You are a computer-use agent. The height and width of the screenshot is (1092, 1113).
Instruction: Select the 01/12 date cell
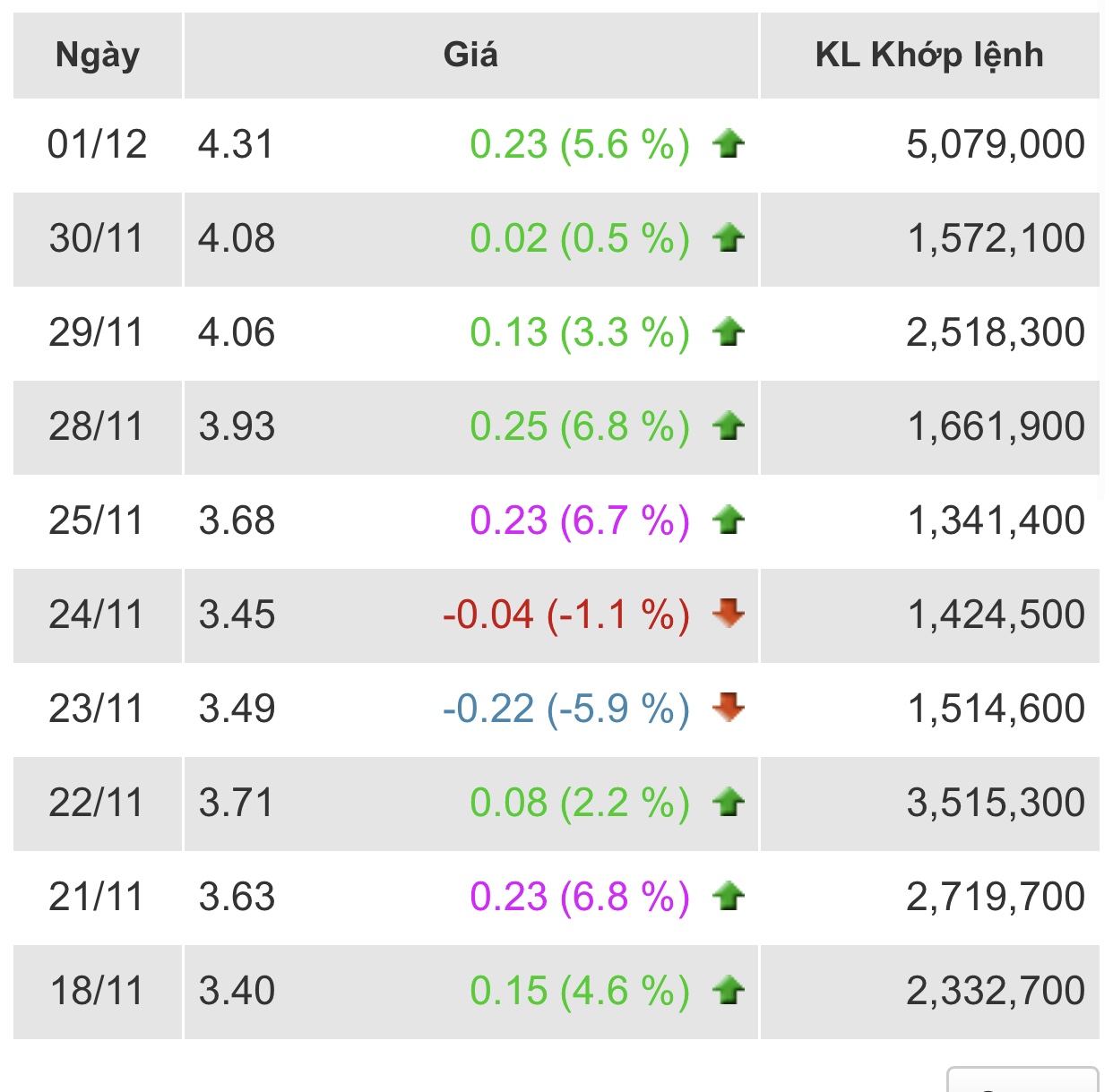click(98, 144)
